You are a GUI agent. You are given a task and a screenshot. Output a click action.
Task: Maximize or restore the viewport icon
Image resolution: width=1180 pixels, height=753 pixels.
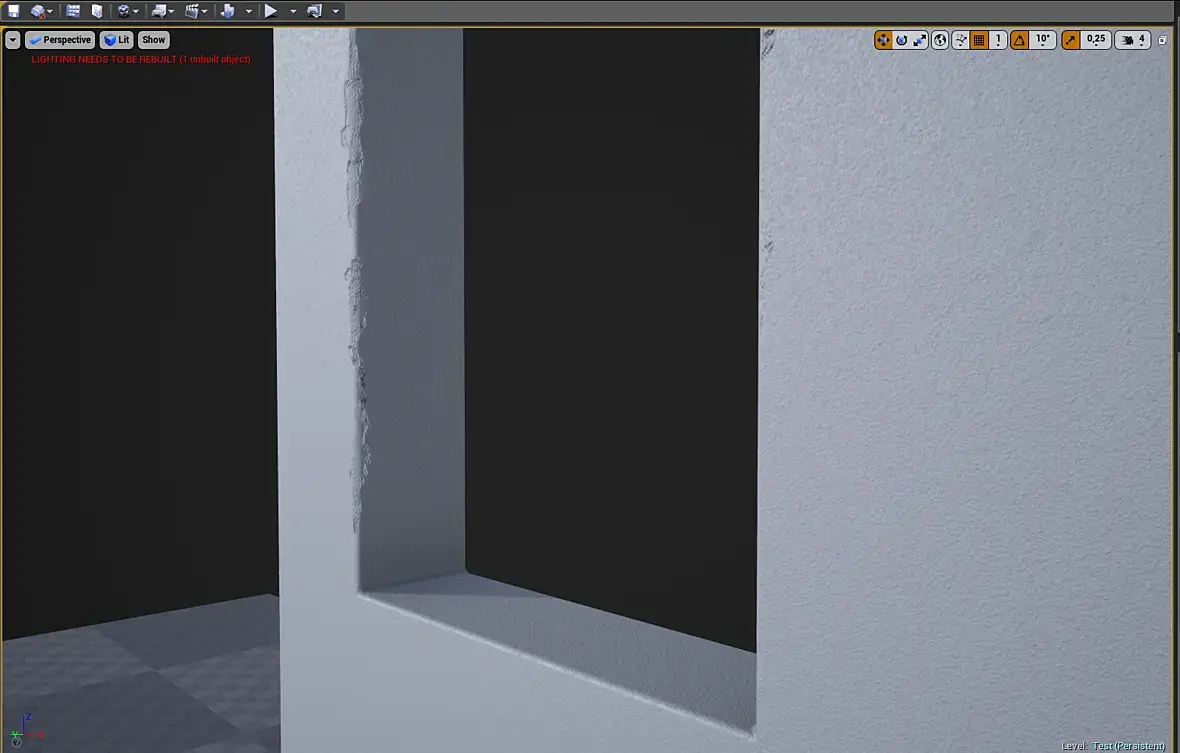tap(1163, 41)
